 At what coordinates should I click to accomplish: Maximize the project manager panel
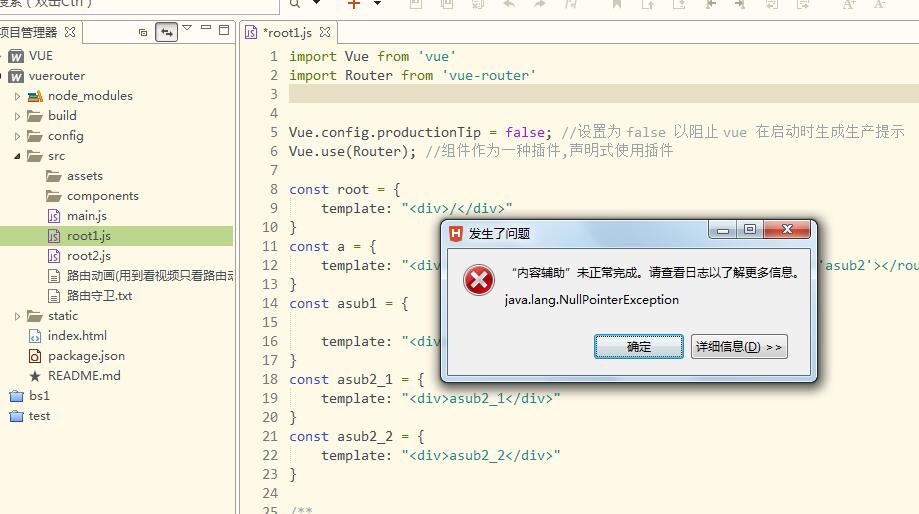[224, 31]
